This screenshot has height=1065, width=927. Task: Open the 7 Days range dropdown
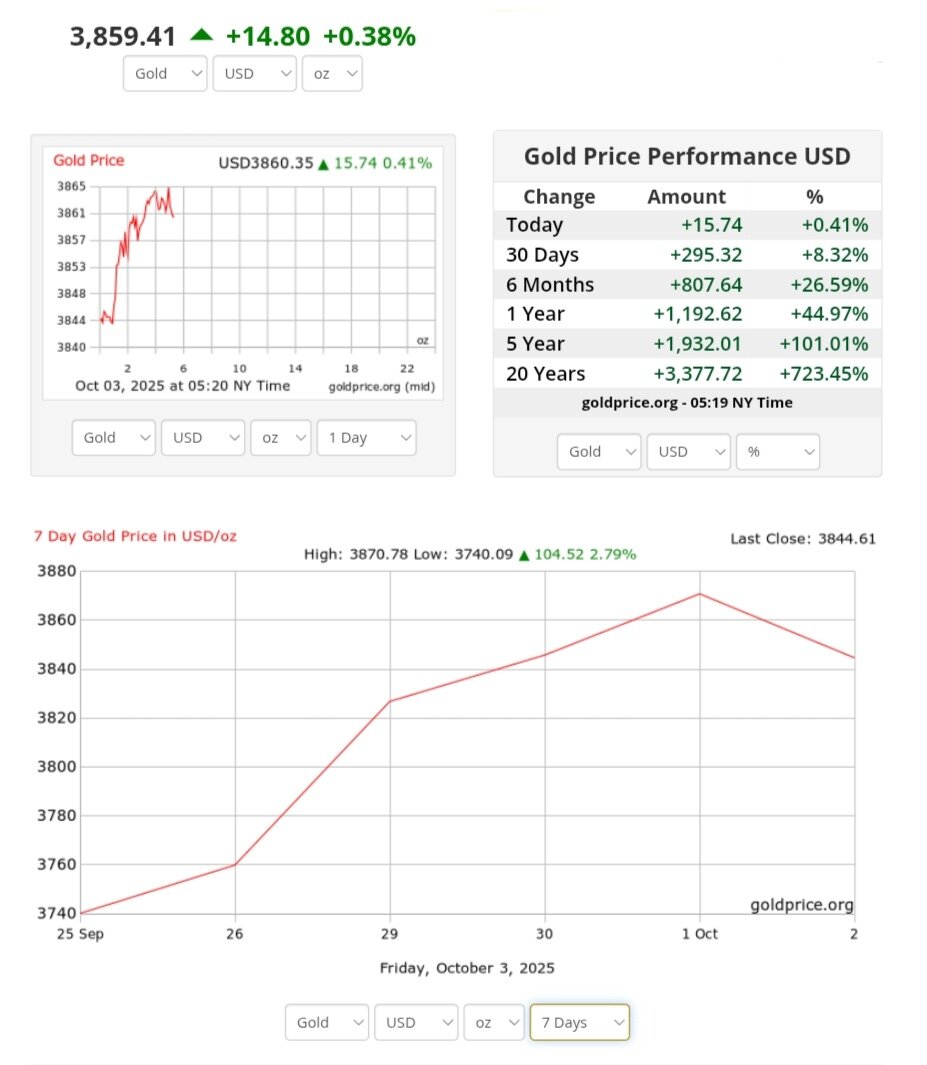coord(579,1022)
